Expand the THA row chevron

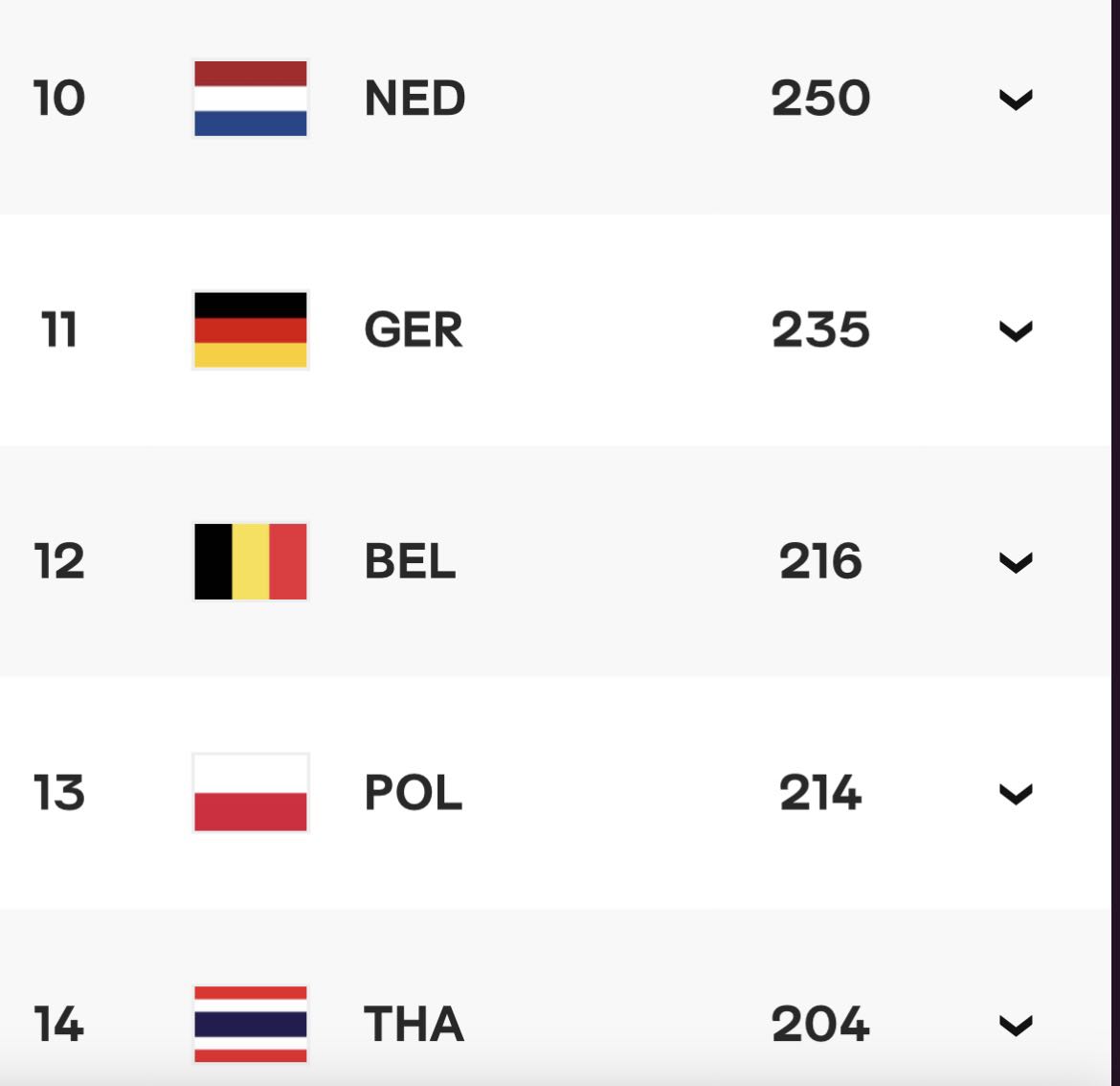(x=1016, y=1026)
